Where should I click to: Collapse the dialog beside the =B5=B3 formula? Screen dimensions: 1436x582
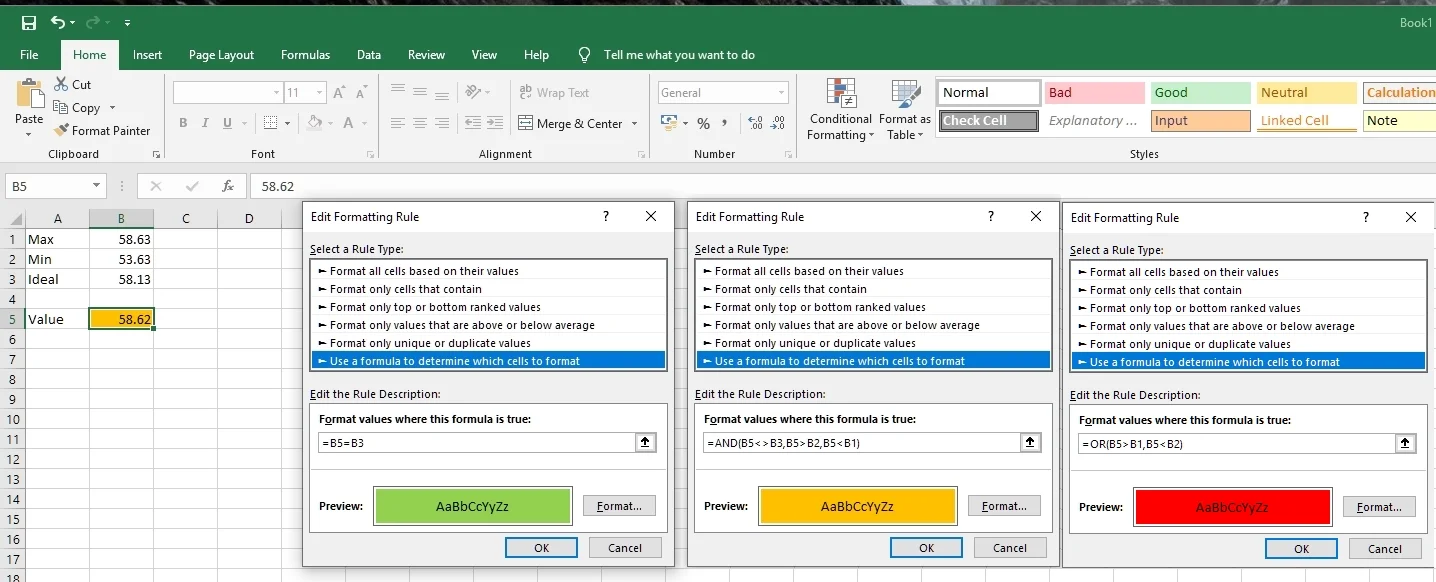[645, 442]
